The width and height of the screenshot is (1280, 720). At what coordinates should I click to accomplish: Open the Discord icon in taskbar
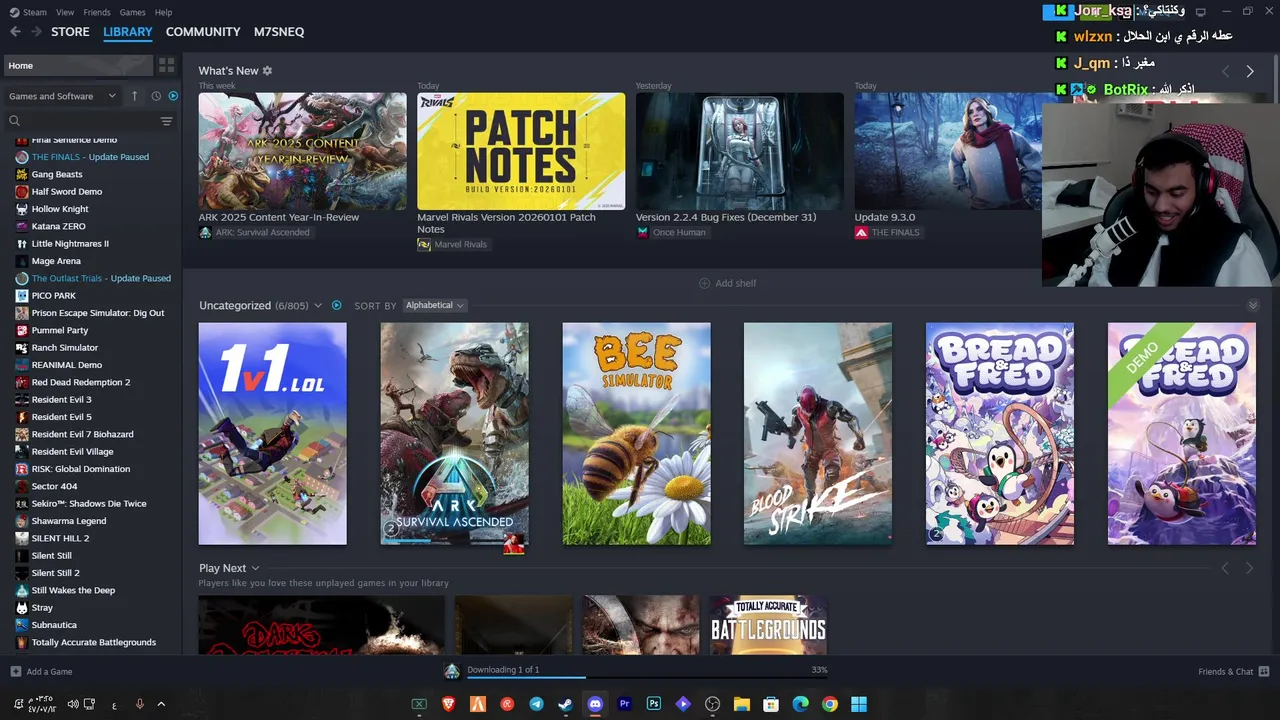(x=595, y=704)
